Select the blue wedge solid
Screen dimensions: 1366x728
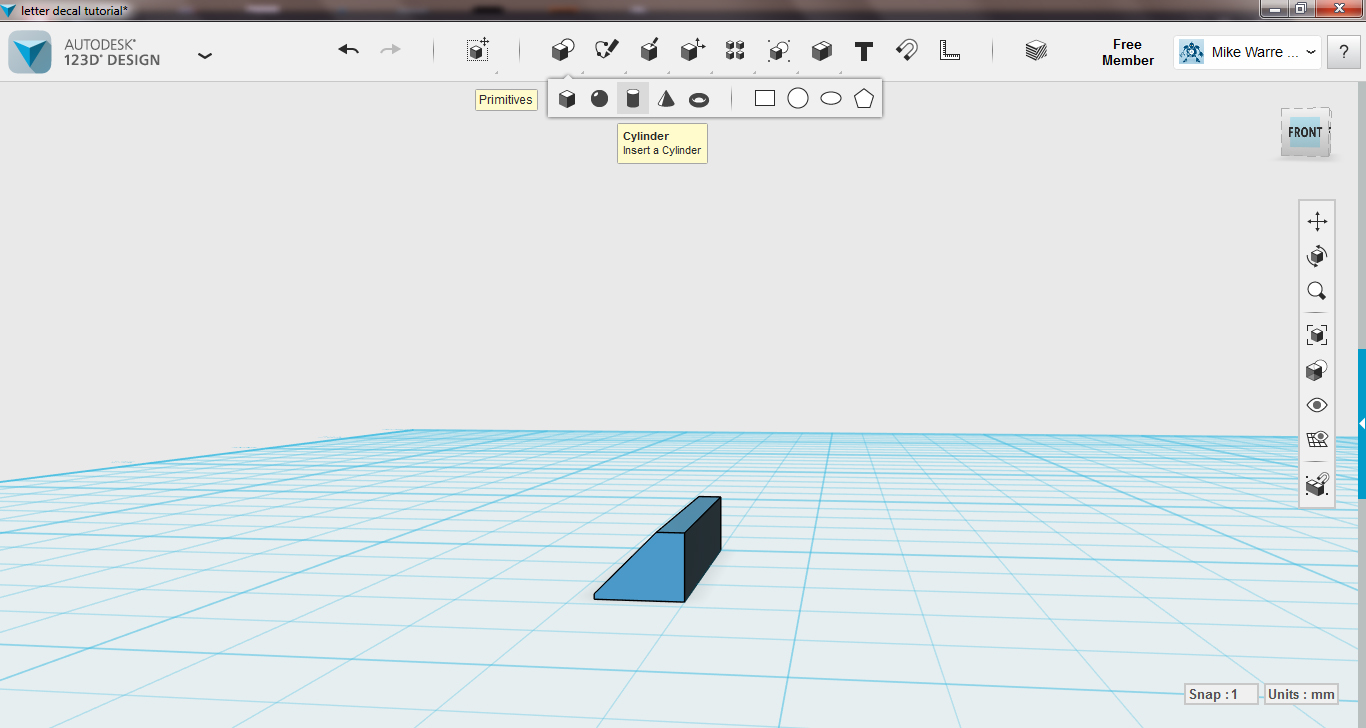pyautogui.click(x=658, y=550)
